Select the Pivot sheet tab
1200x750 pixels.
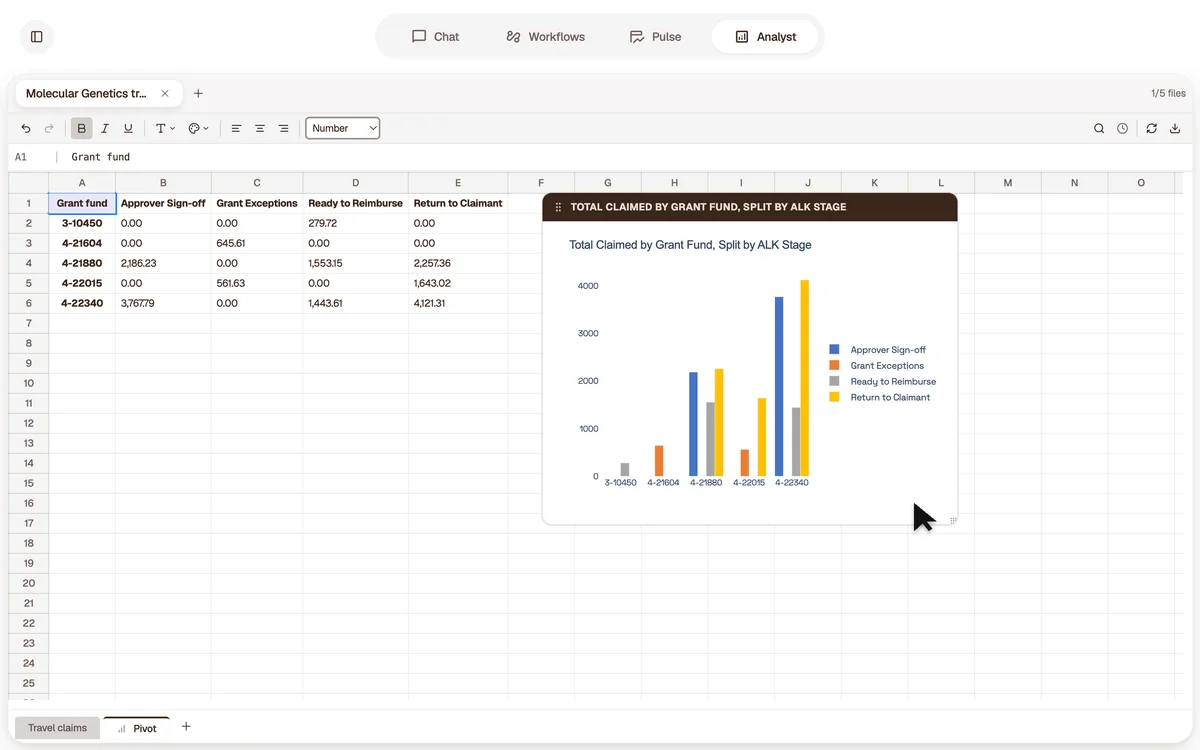click(x=137, y=728)
